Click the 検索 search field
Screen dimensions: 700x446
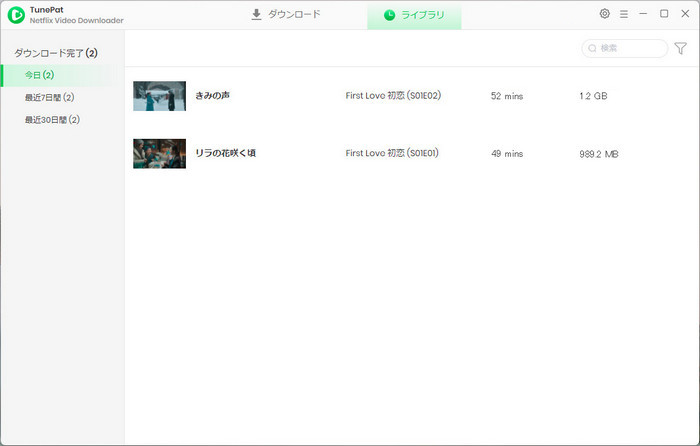coord(625,48)
